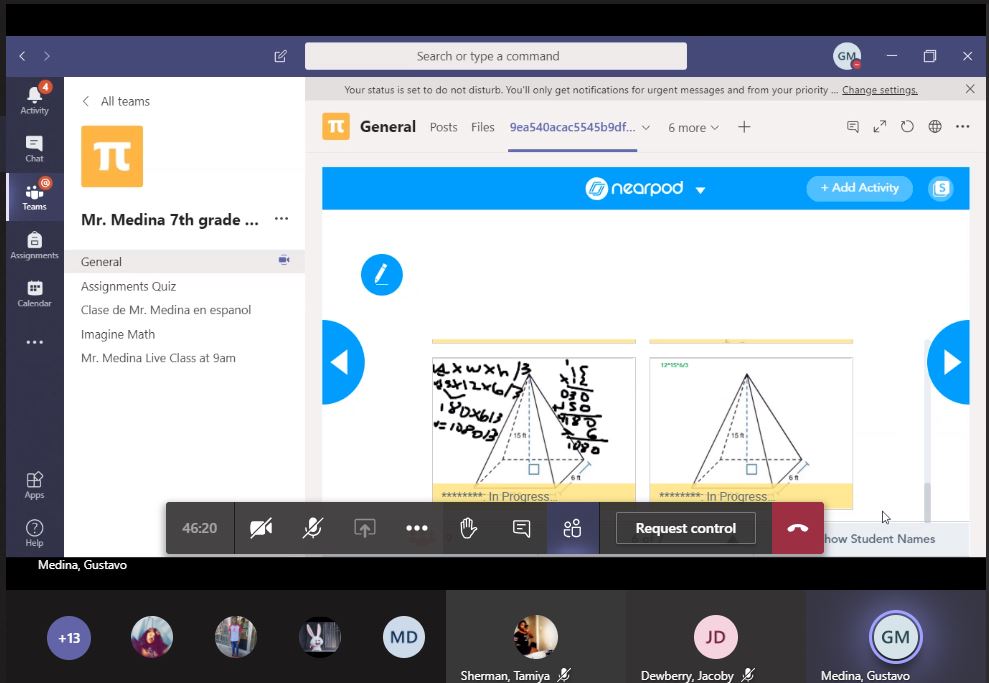The height and width of the screenshot is (683, 989).
Task: Expand the 6 more tabs dropdown
Action: point(693,127)
